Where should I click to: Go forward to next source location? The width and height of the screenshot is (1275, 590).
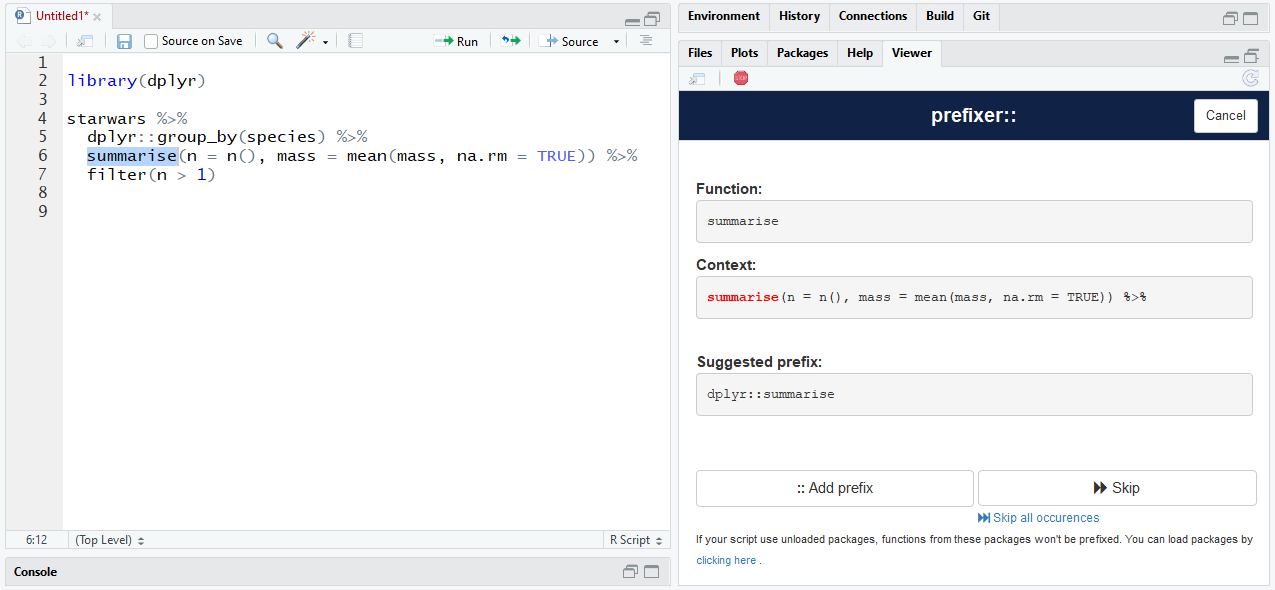pyautogui.click(x=47, y=41)
